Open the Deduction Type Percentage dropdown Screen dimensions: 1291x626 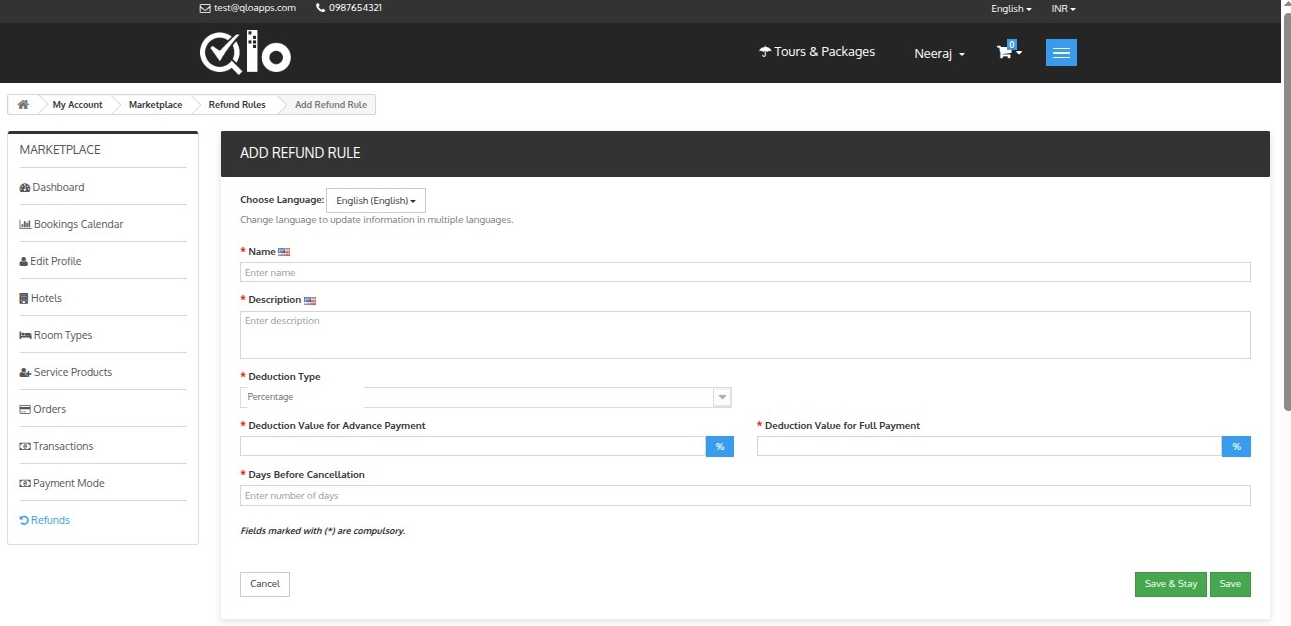[x=486, y=397]
